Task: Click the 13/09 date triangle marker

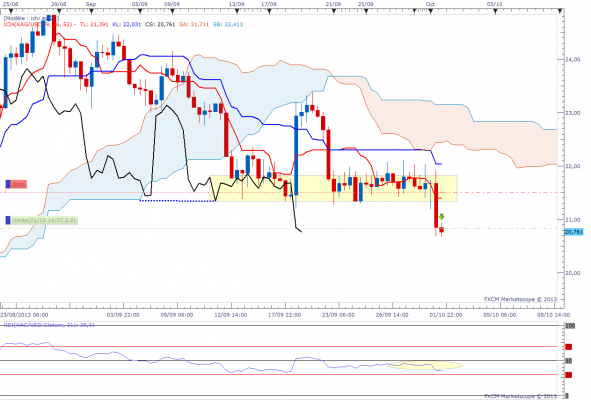Action: (237, 11)
